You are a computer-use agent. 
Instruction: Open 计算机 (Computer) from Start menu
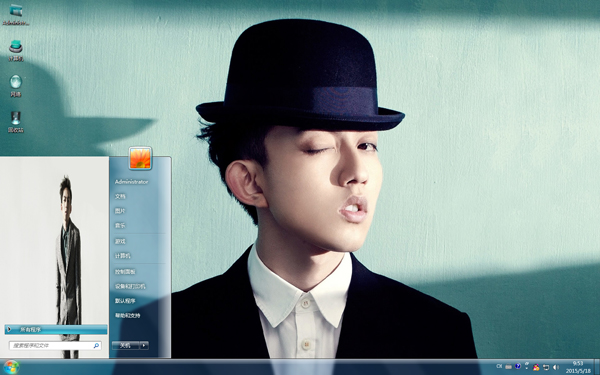click(x=123, y=256)
